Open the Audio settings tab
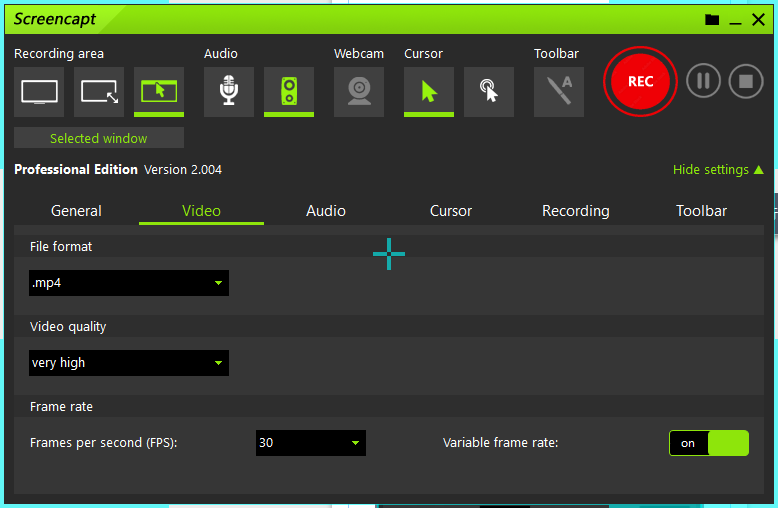Image resolution: width=778 pixels, height=508 pixels. click(326, 211)
